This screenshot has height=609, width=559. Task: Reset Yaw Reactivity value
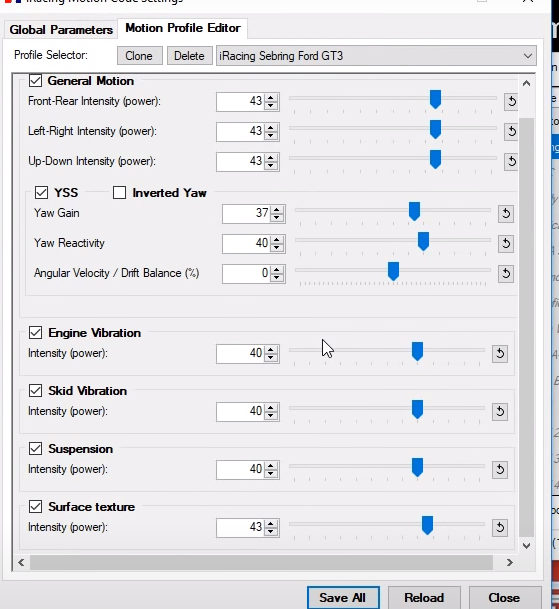[506, 244]
